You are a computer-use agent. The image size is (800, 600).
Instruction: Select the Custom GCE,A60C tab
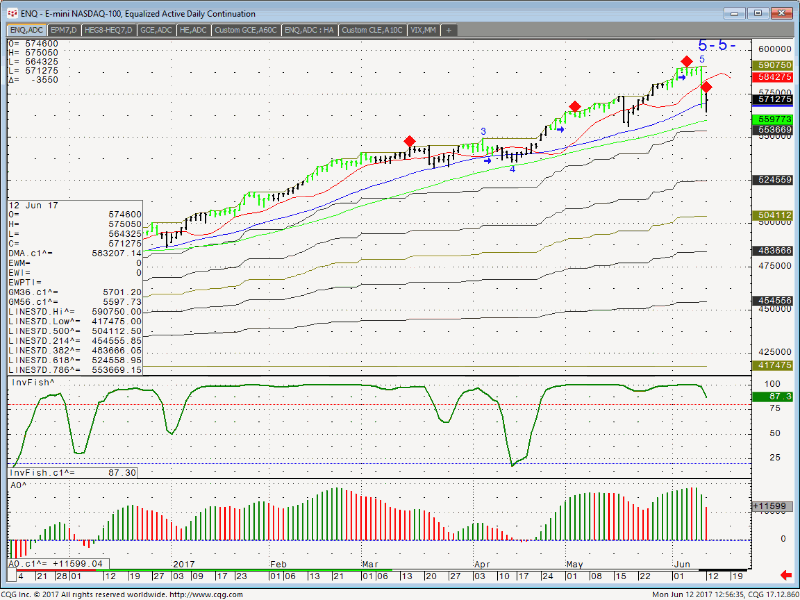[x=245, y=31]
